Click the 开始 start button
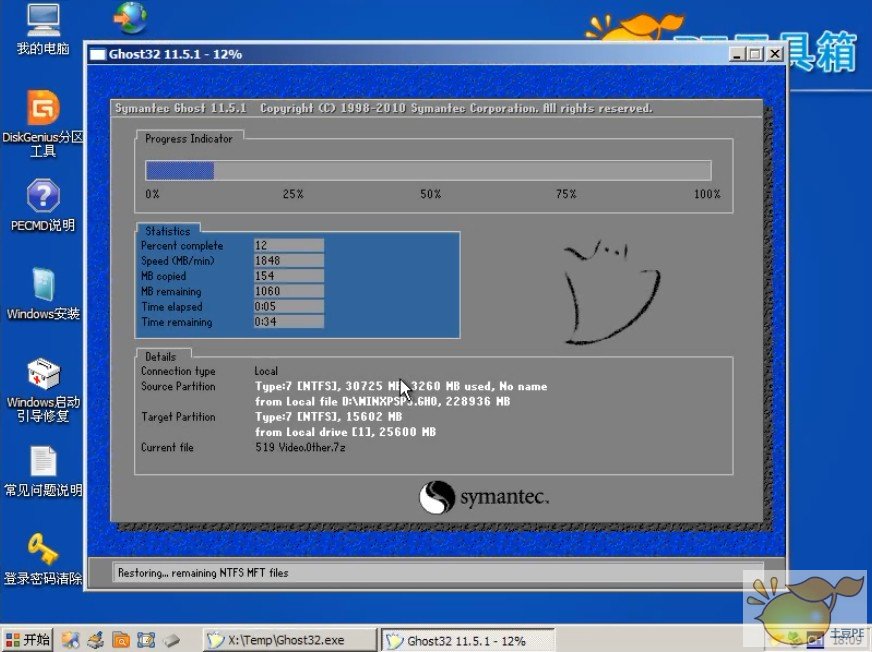 point(28,640)
